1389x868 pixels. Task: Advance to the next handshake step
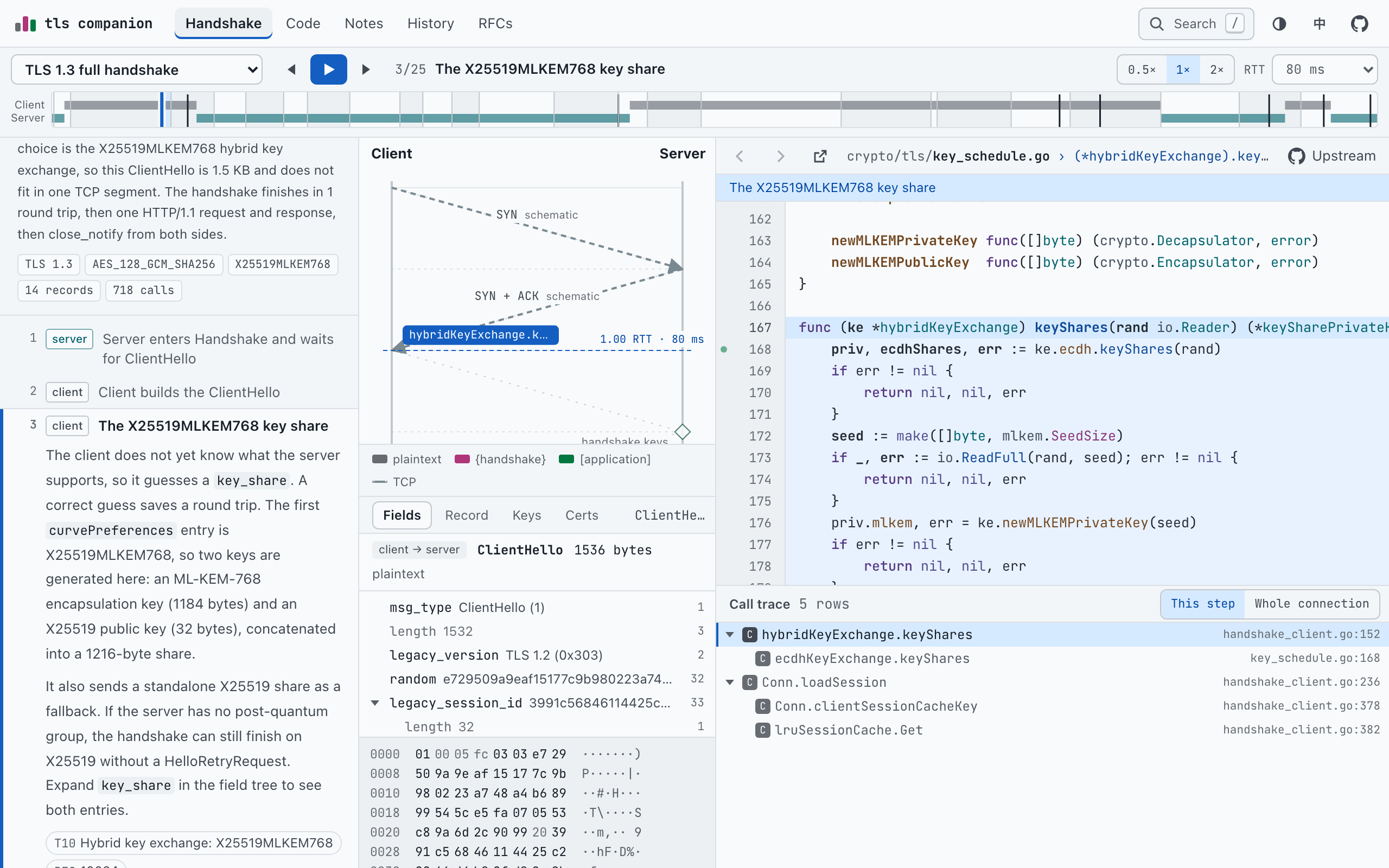(366, 69)
